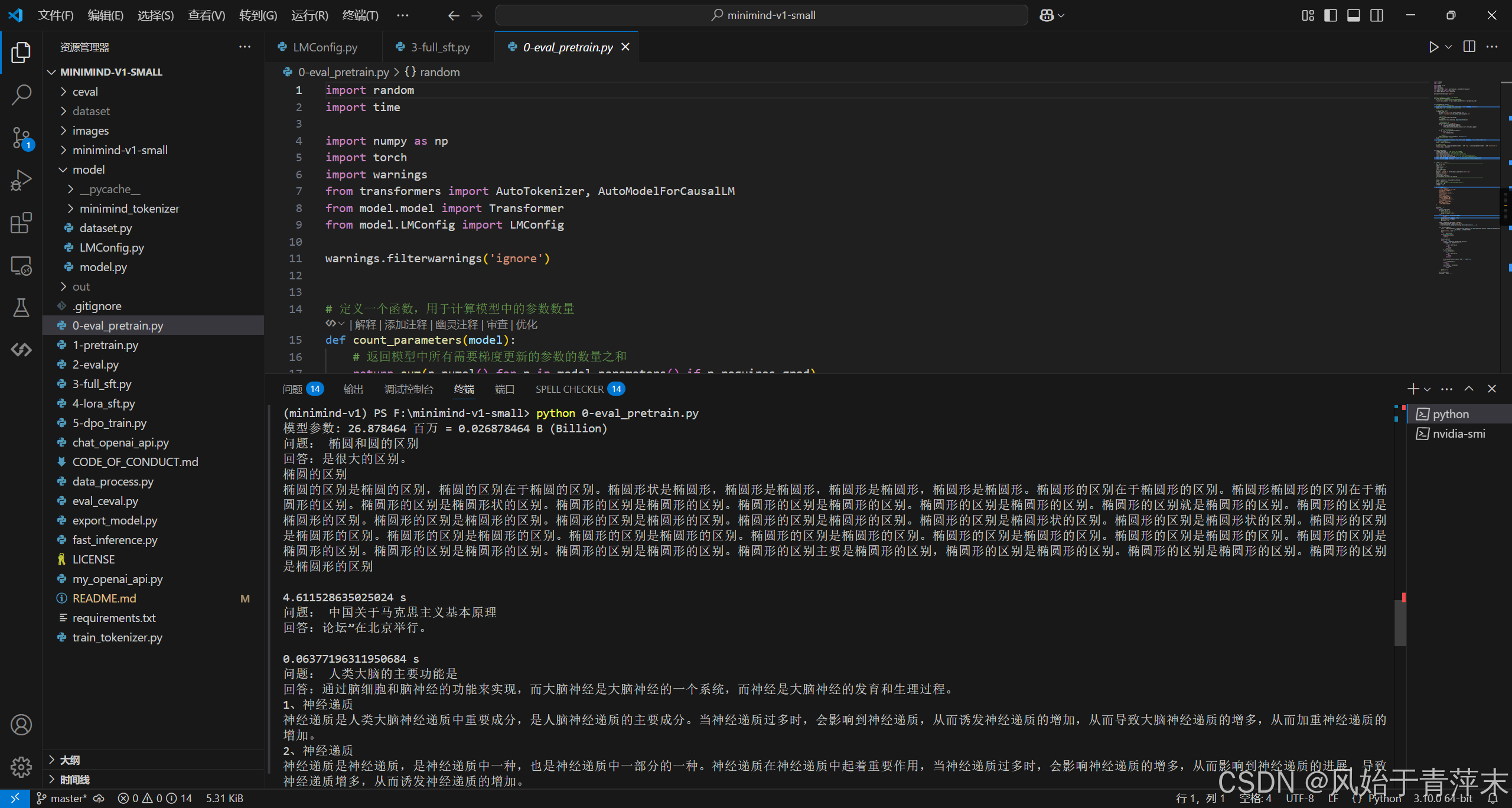Viewport: 1512px width, 808px height.
Task: Open new terminal profile dropdown
Action: click(x=1428, y=389)
